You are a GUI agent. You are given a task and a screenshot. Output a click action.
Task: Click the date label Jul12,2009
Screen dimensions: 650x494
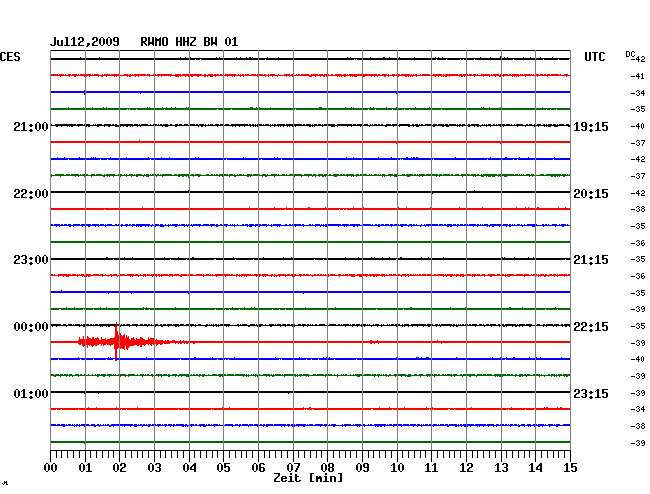pyautogui.click(x=85, y=42)
